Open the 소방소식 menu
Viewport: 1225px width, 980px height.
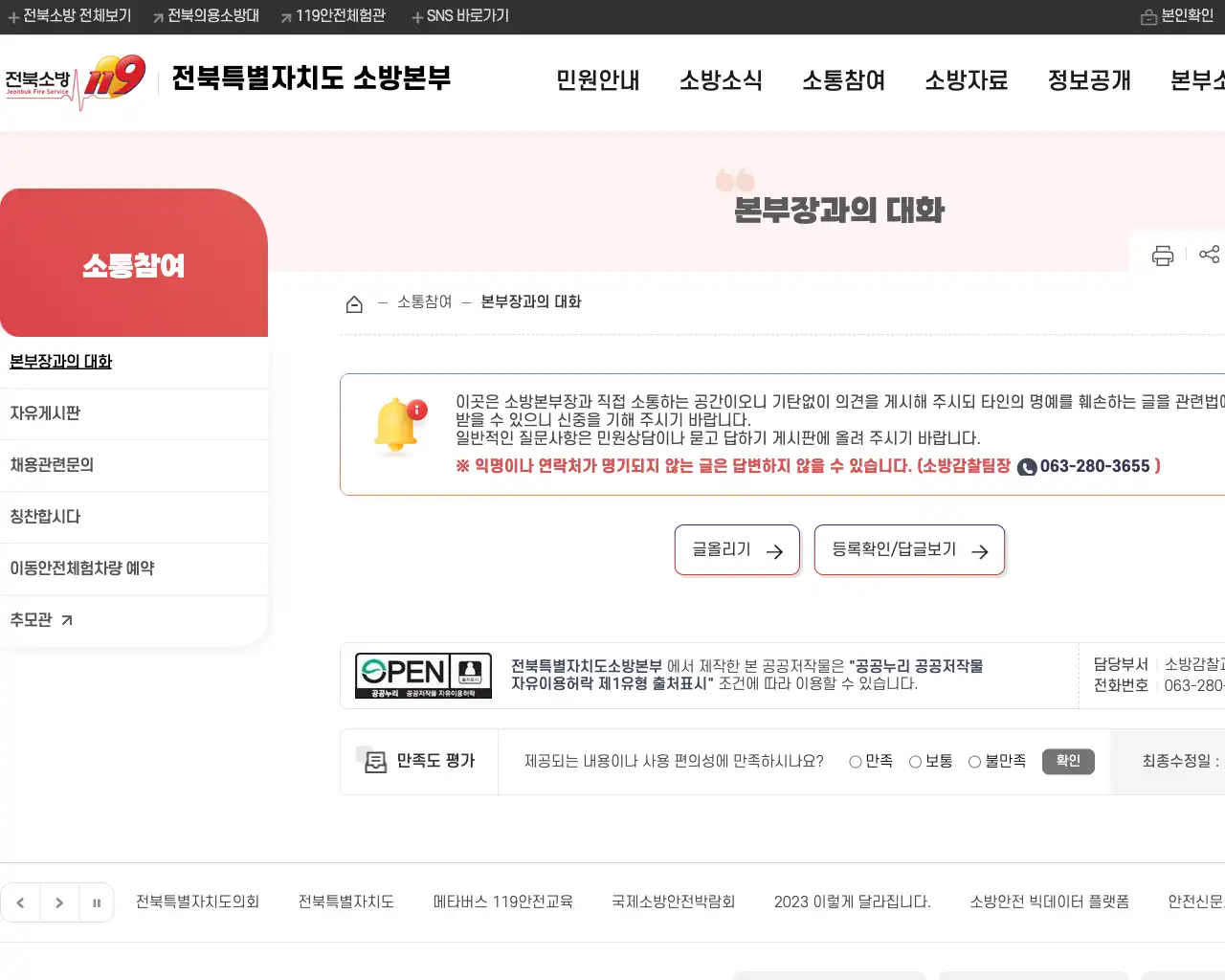(x=722, y=81)
